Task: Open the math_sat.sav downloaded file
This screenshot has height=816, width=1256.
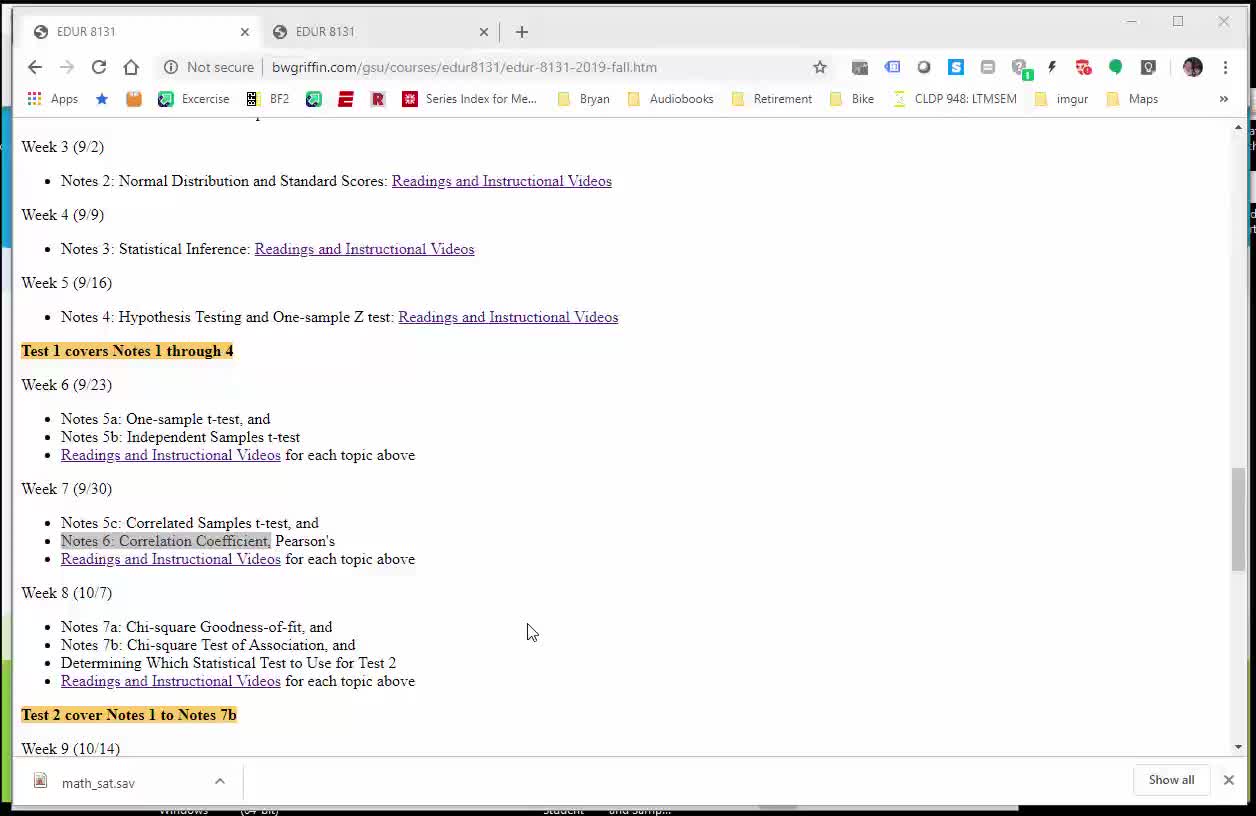Action: tap(98, 783)
